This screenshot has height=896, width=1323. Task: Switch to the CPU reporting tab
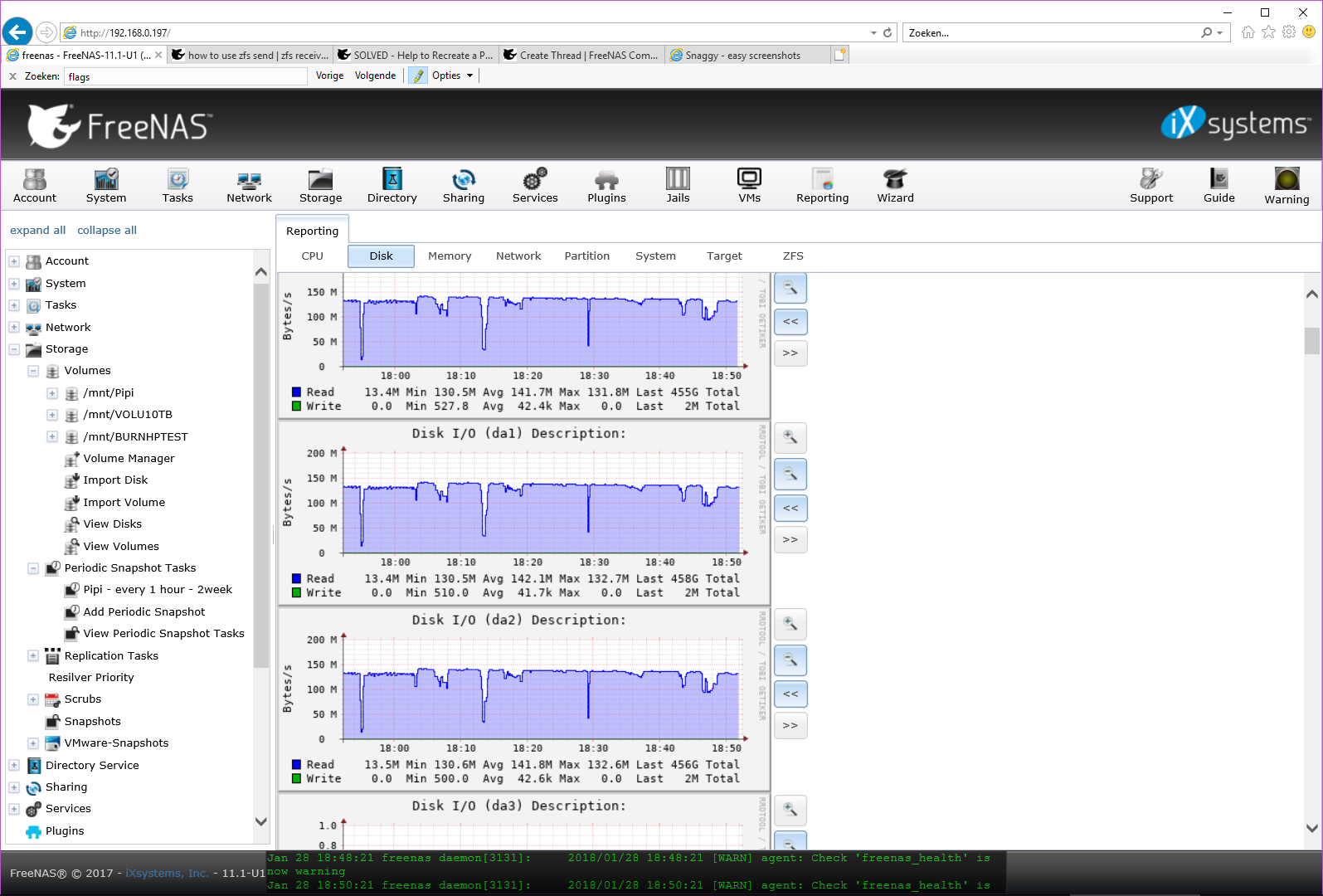[x=312, y=256]
